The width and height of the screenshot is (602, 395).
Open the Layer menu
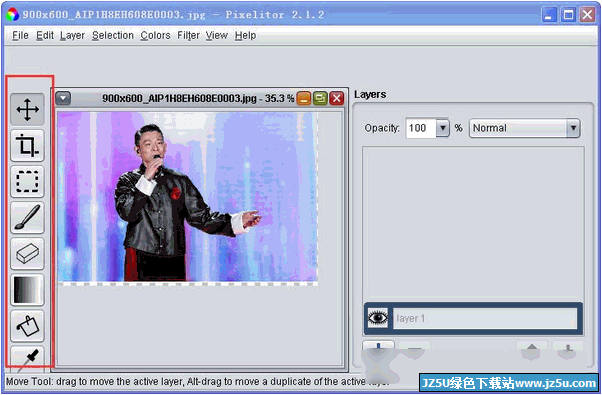[x=72, y=35]
